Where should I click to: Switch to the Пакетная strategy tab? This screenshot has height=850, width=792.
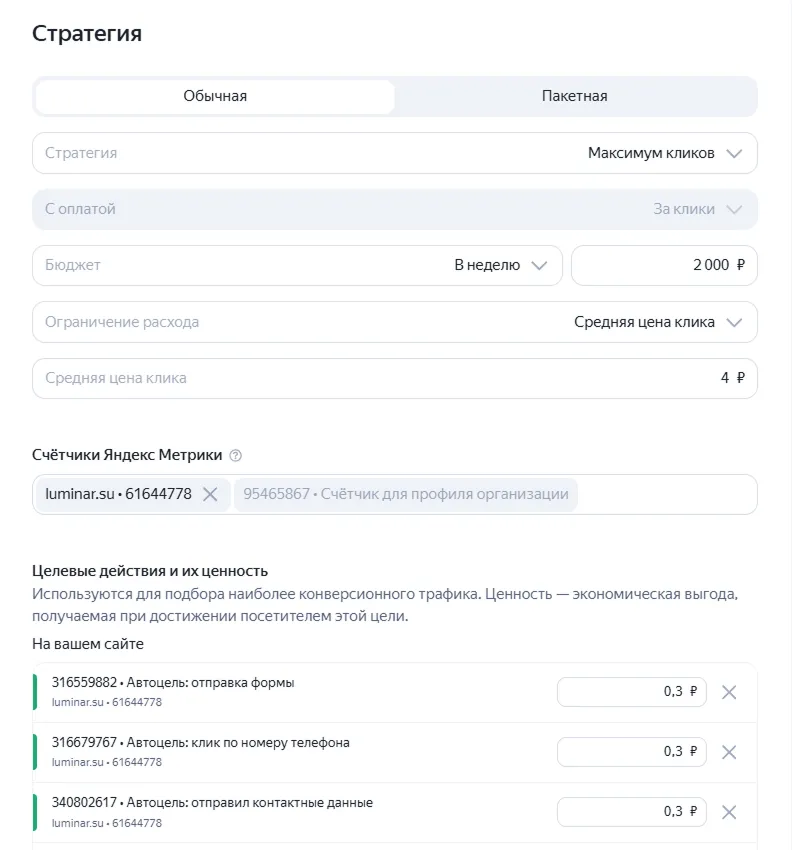pos(575,97)
